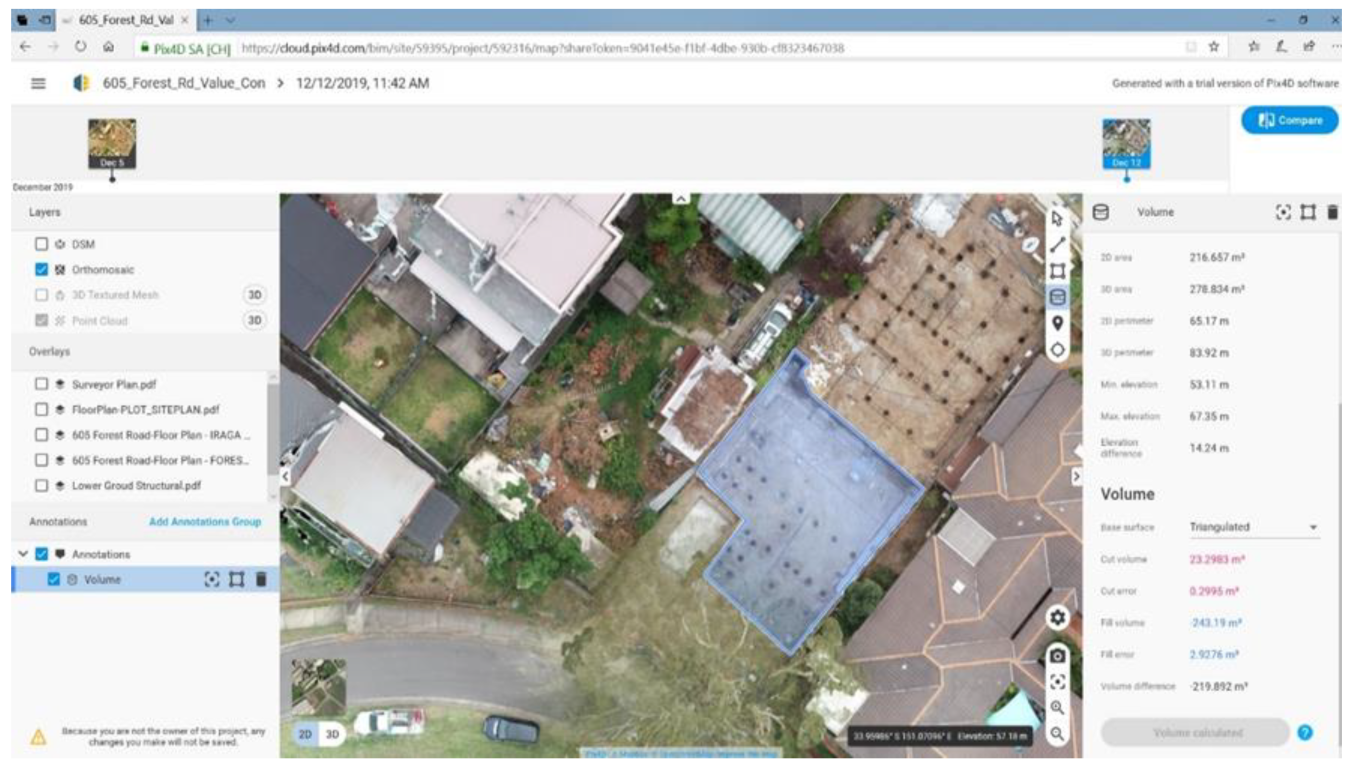Select the location marker pin tool
1360x768 pixels.
tap(1057, 323)
